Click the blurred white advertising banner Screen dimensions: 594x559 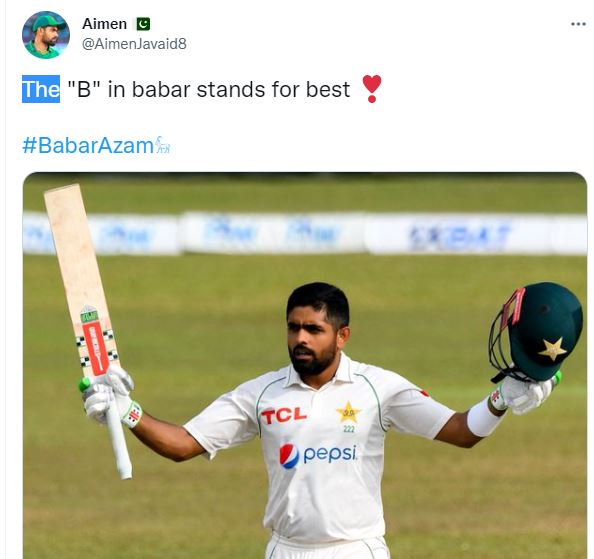coord(305,233)
